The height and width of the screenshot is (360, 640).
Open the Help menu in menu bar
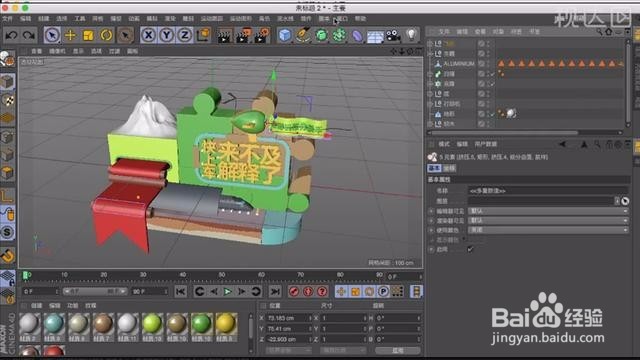tap(360, 19)
